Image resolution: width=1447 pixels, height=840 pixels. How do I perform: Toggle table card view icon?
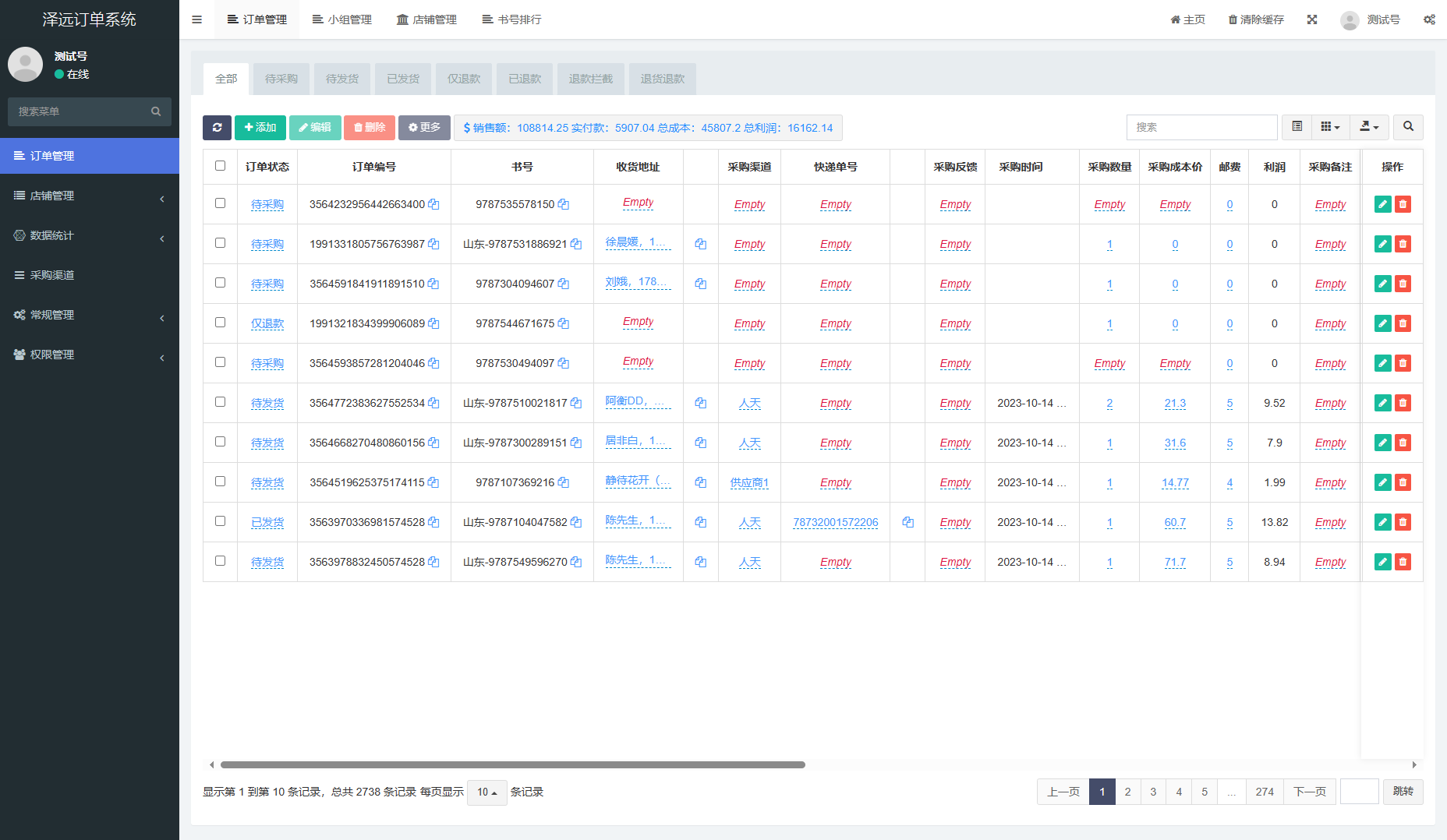(1297, 127)
